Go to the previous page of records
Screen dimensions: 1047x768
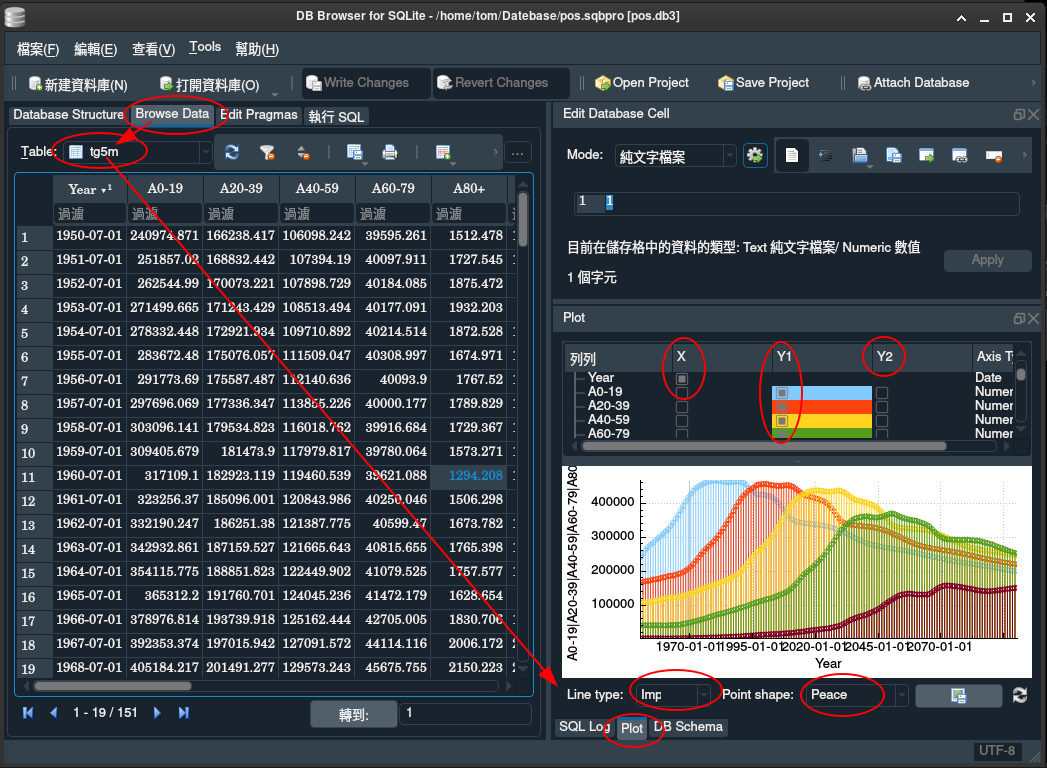click(54, 713)
